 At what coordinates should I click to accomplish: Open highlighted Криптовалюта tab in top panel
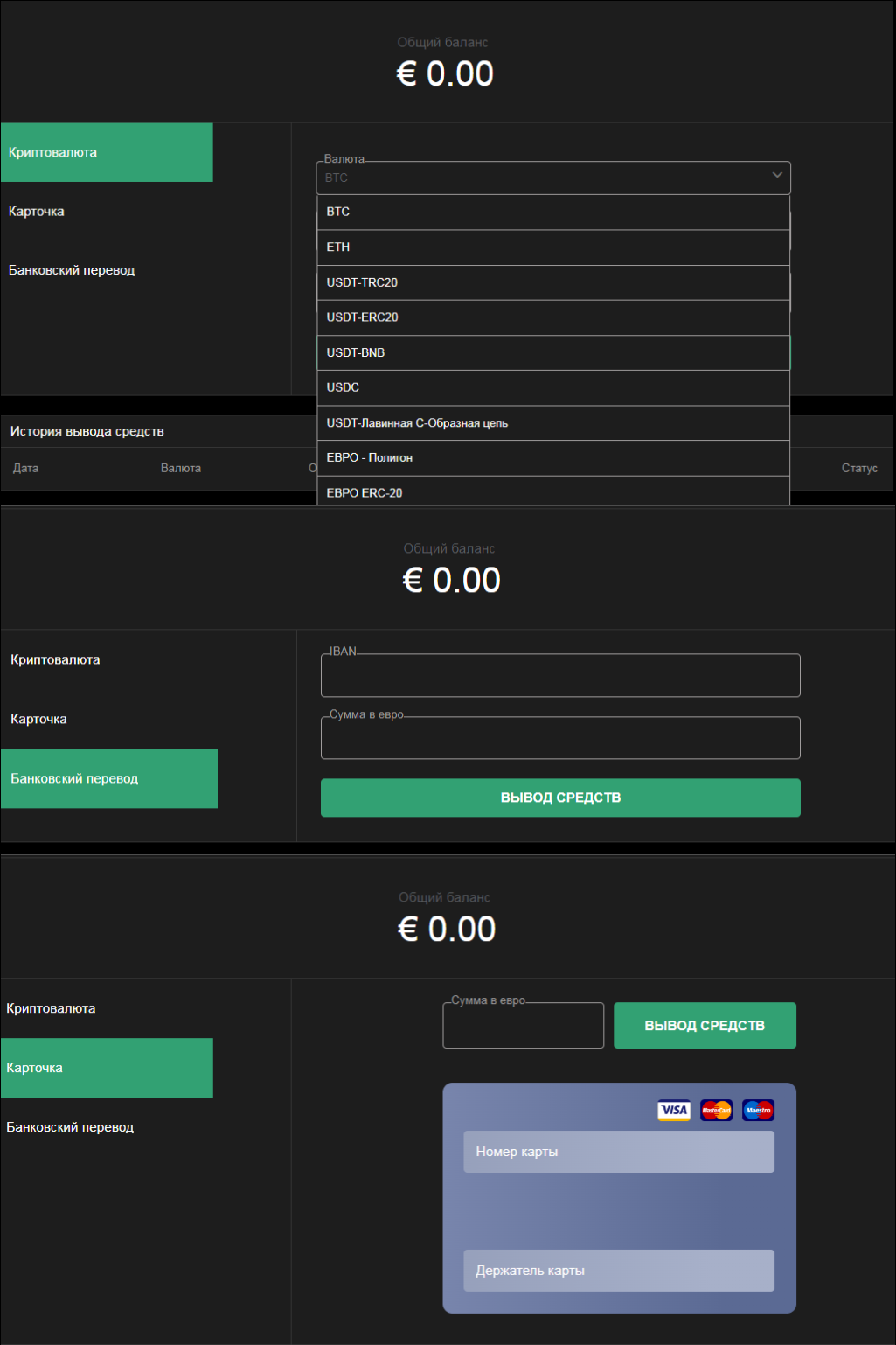pos(107,152)
